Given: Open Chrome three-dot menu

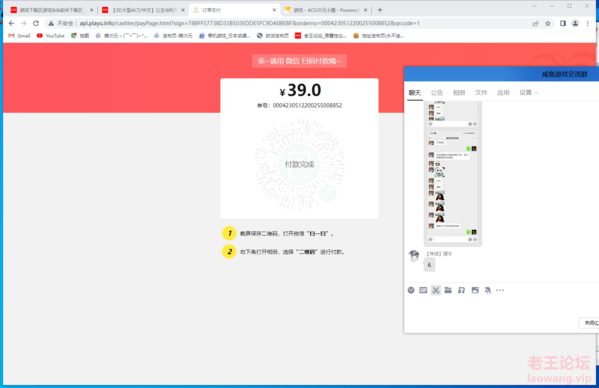Looking at the screenshot, I should 588,23.
